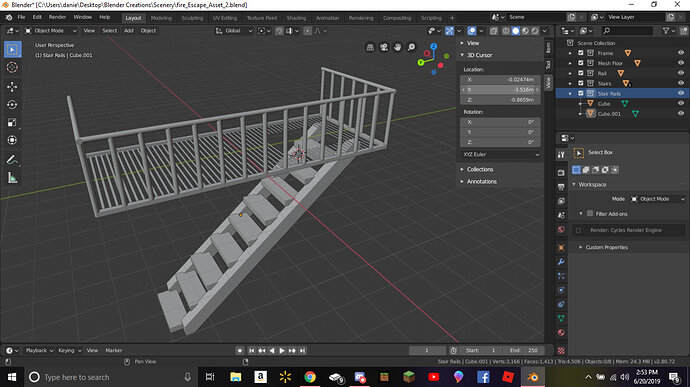Hide Cube.001 object with eye icon
This screenshot has width=690, height=387.
click(x=681, y=114)
